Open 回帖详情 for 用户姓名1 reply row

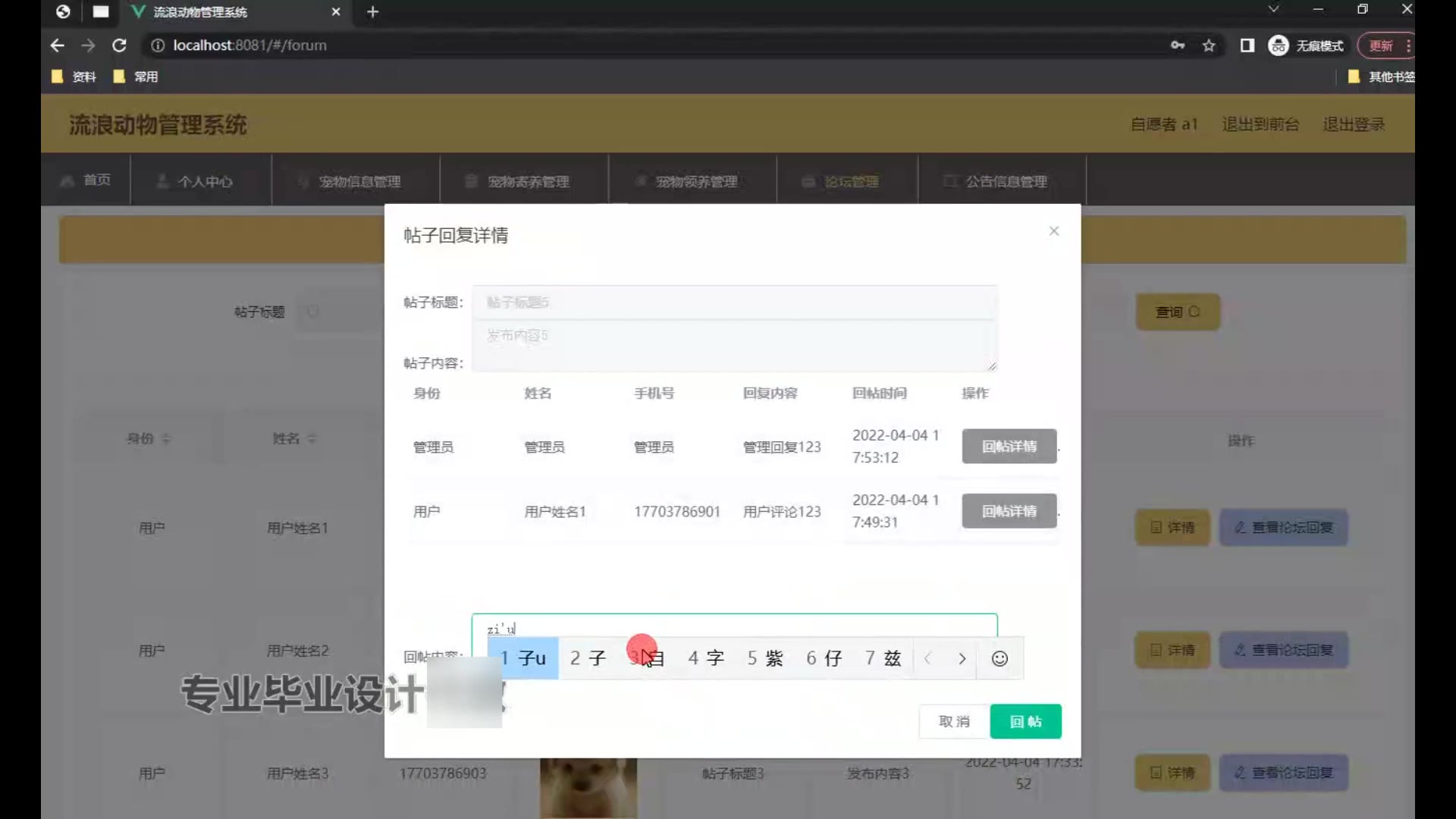1009,511
